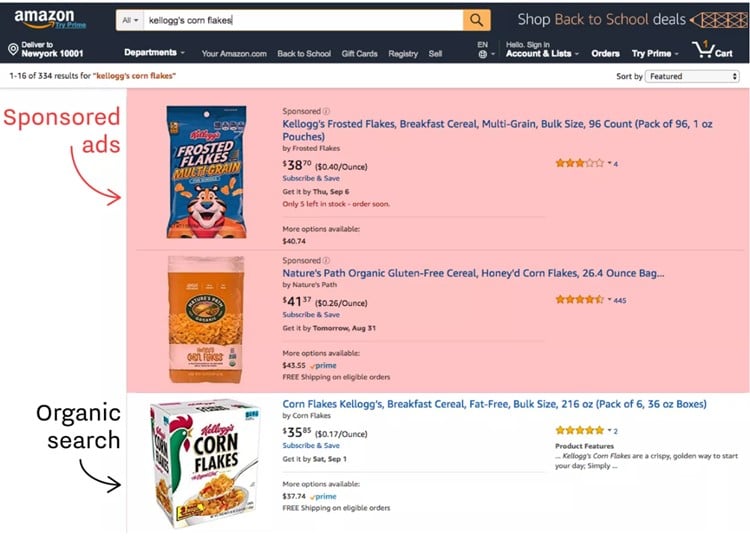Open the Account & Lists dropdown
The image size is (750, 544).
pyautogui.click(x=541, y=54)
